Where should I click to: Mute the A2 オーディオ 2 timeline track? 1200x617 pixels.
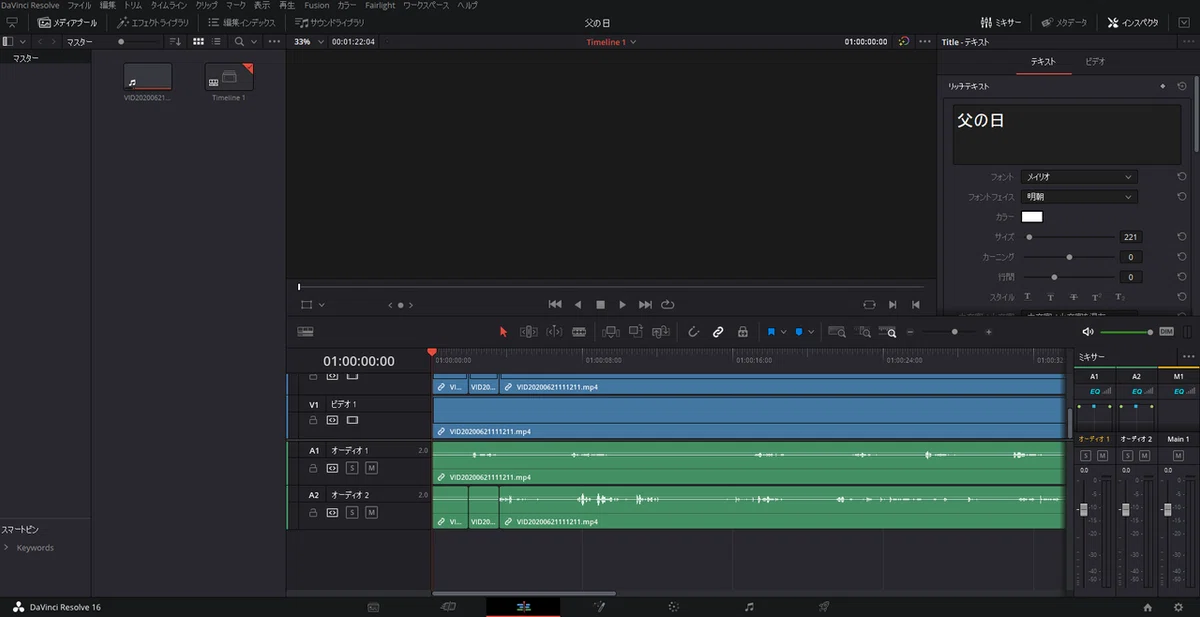[x=371, y=512]
